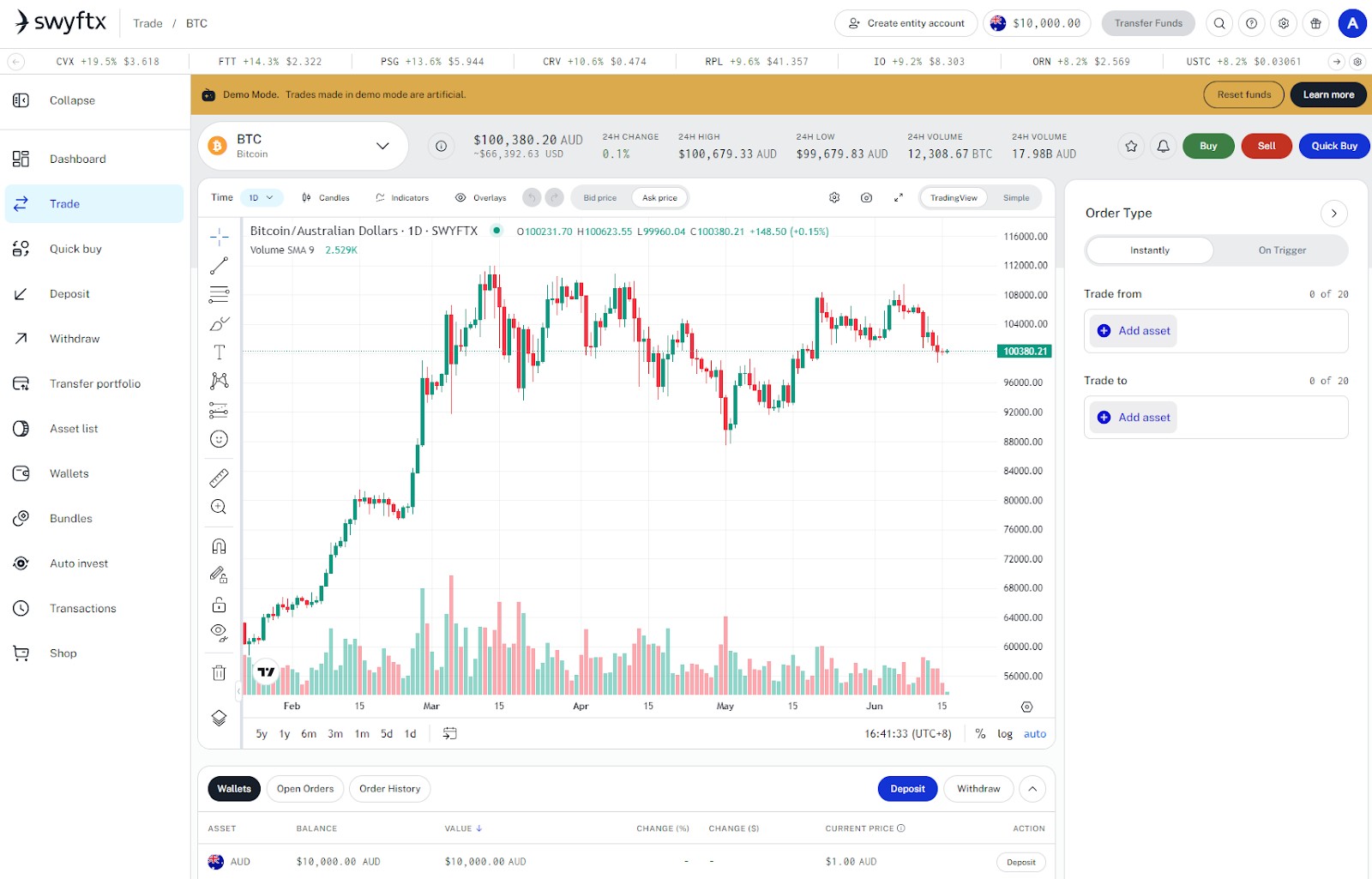Image resolution: width=1372 pixels, height=879 pixels.
Task: Select the trend line drawing tool
Action: coord(219,266)
